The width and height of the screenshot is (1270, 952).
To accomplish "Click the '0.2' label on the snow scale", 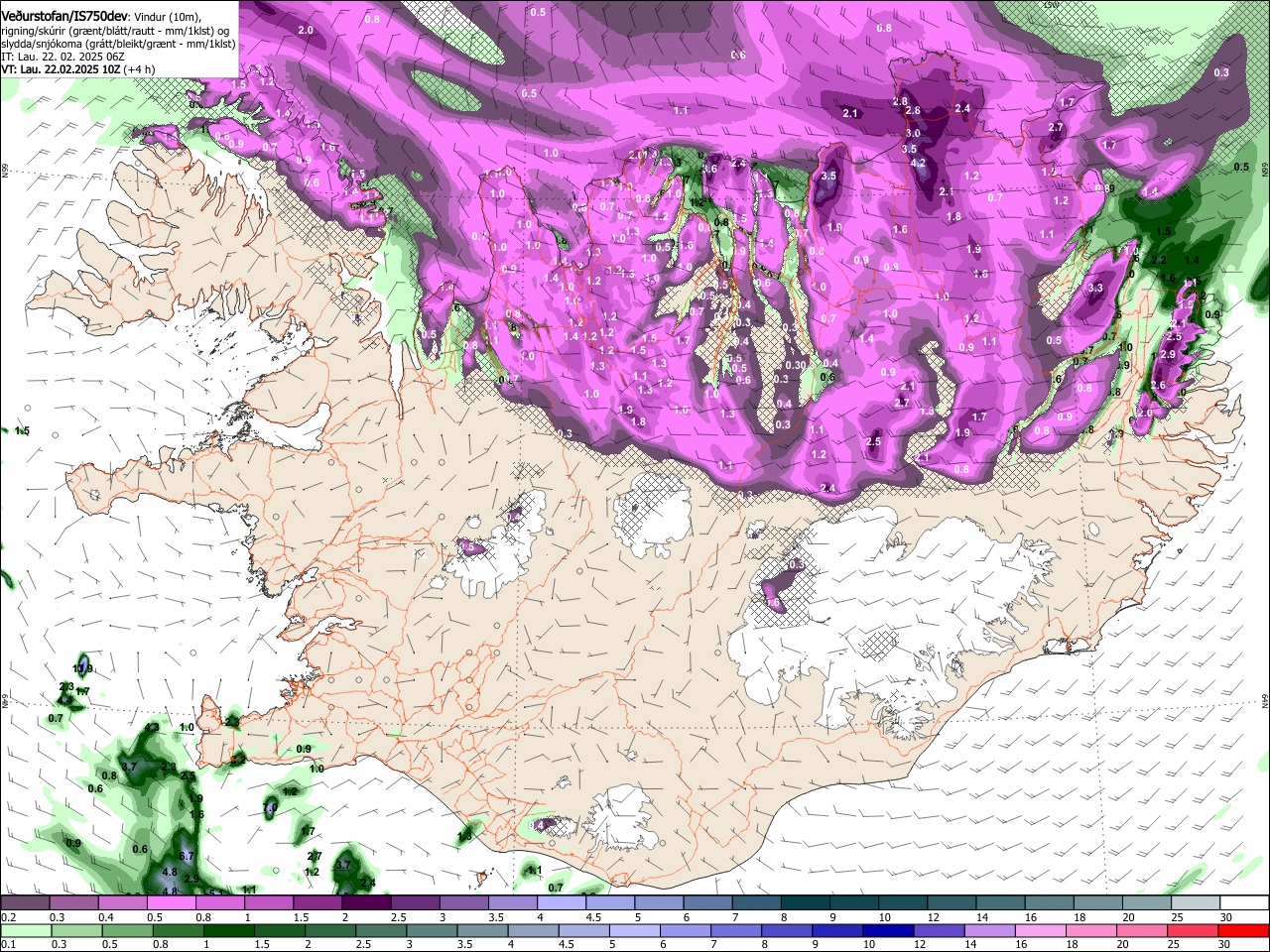I will pyautogui.click(x=7, y=917).
